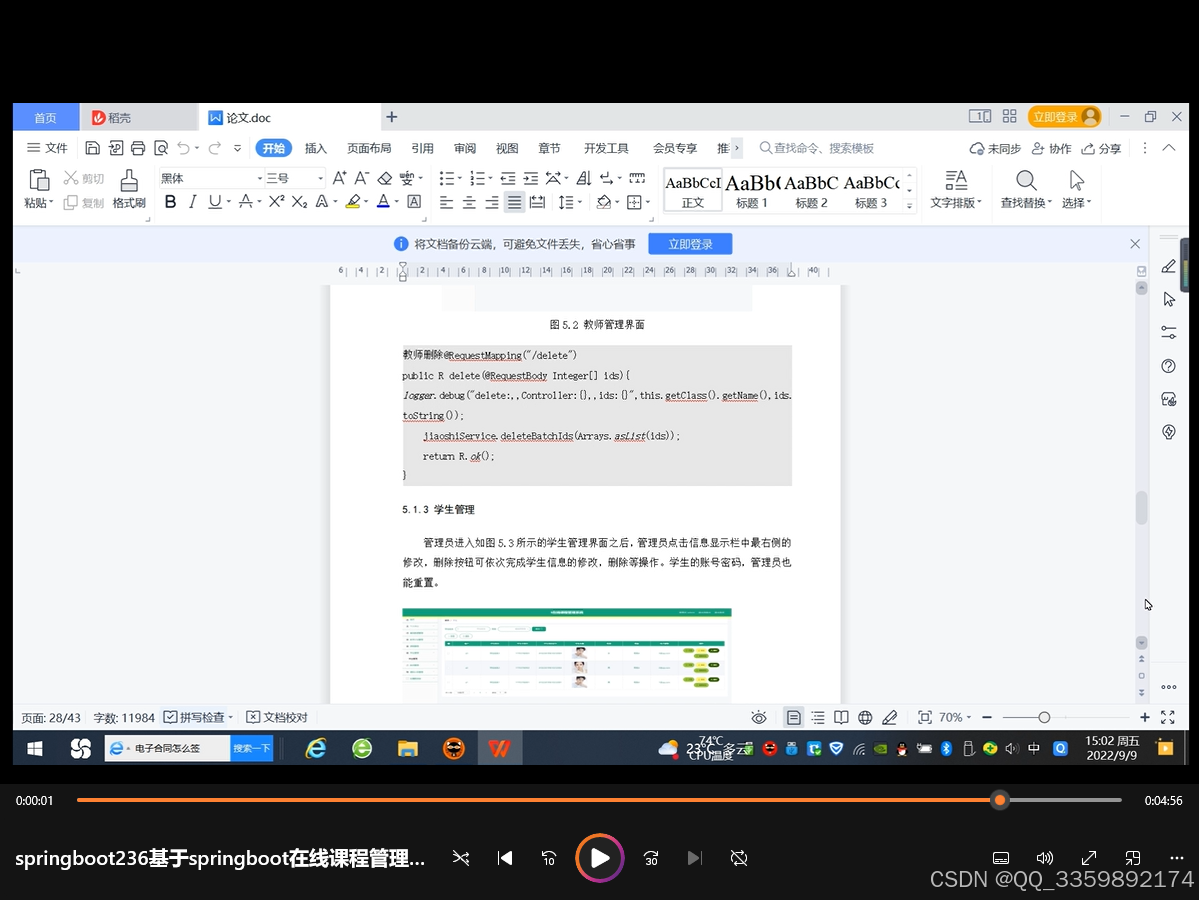Click the 立即登录 login button
1199x900 pixels.
[690, 243]
